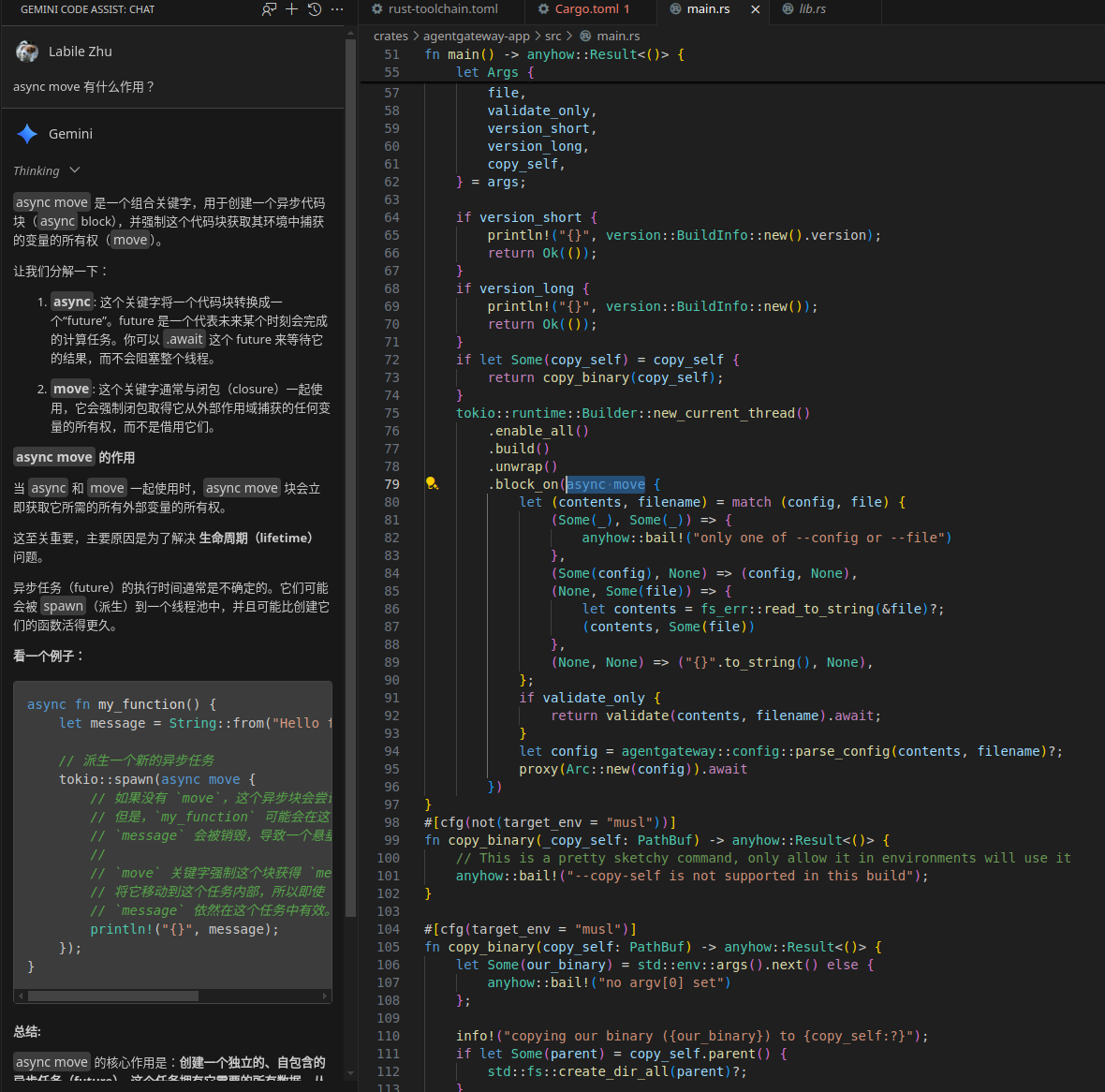Start a new chat with plus icon
The image size is (1105, 1092).
point(291,9)
